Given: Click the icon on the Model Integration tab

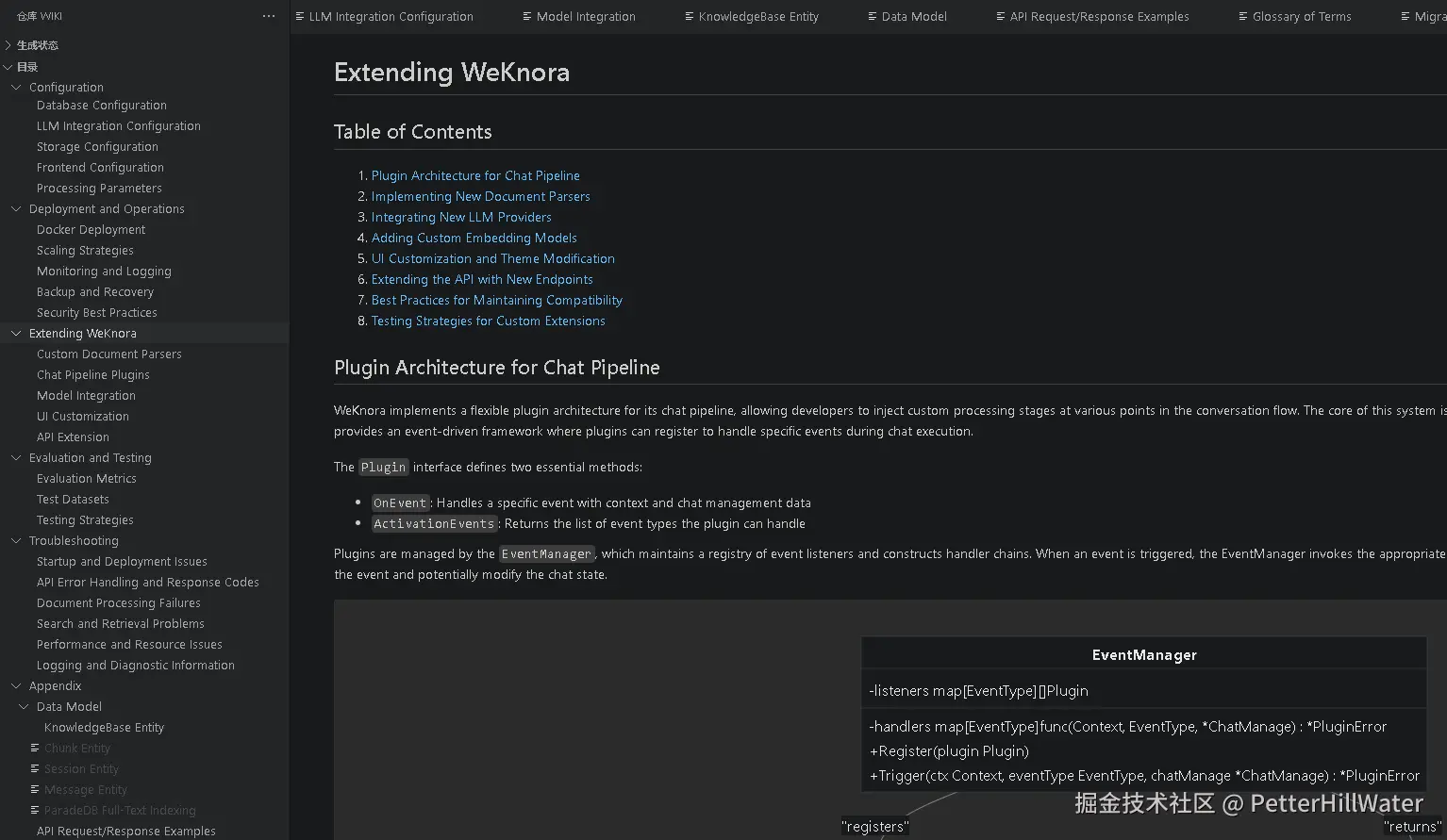Looking at the screenshot, I should point(527,16).
